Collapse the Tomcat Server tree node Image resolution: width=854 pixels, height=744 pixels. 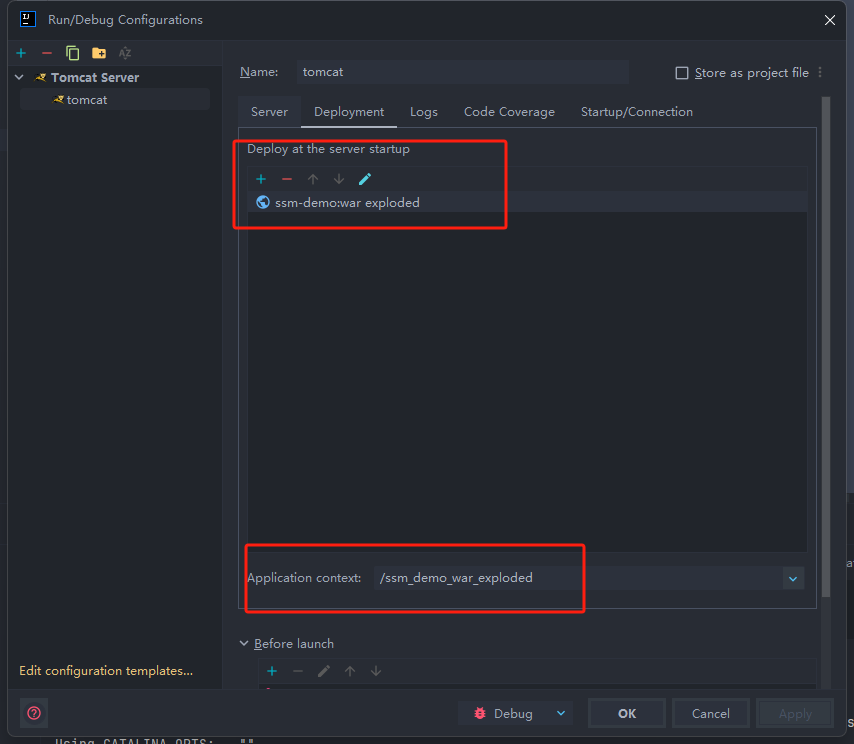19,78
